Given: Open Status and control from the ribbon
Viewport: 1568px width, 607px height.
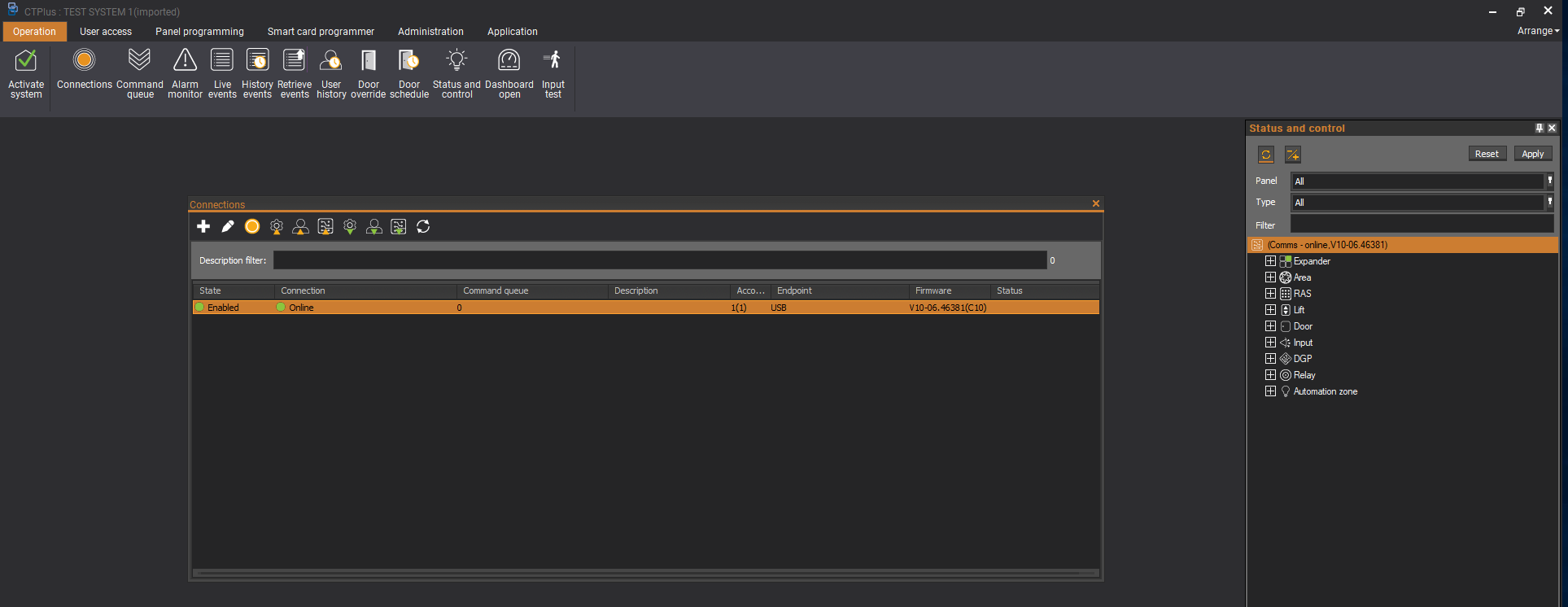Looking at the screenshot, I should pos(456,73).
